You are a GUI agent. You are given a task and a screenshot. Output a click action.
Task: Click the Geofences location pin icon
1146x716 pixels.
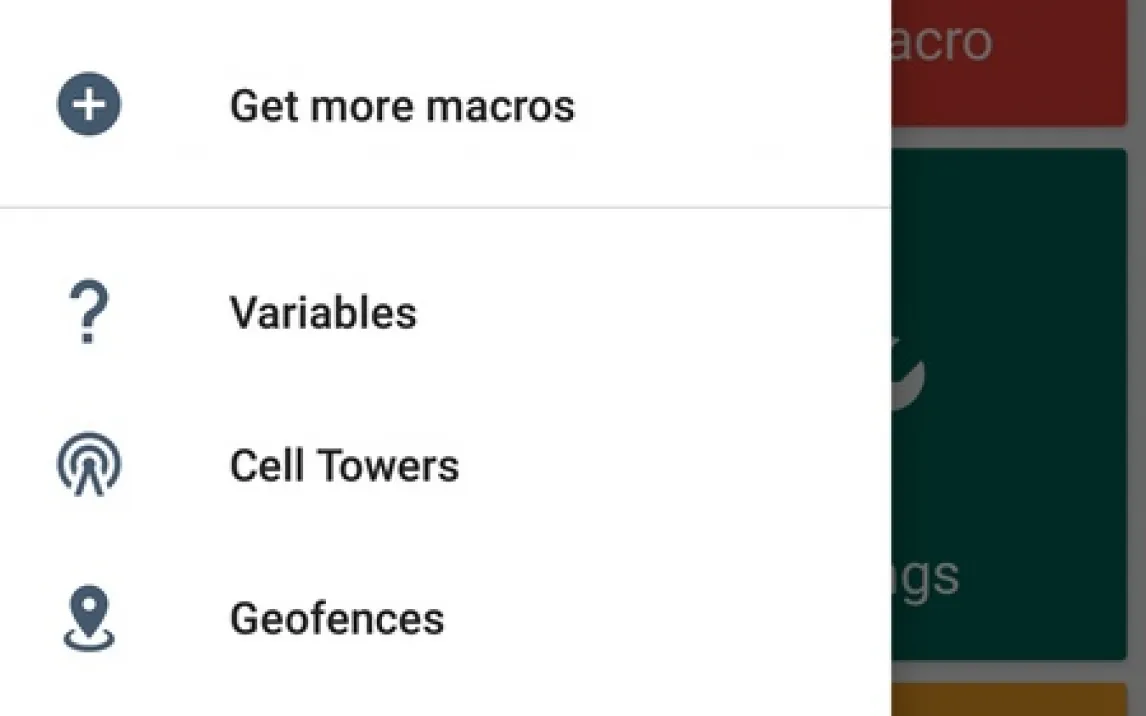tap(88, 618)
